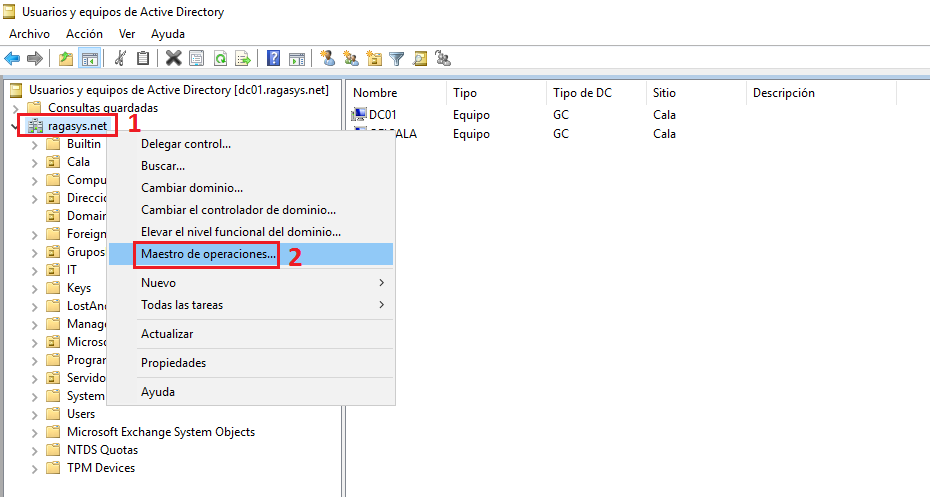Click the Builtin folder icon

53,144
